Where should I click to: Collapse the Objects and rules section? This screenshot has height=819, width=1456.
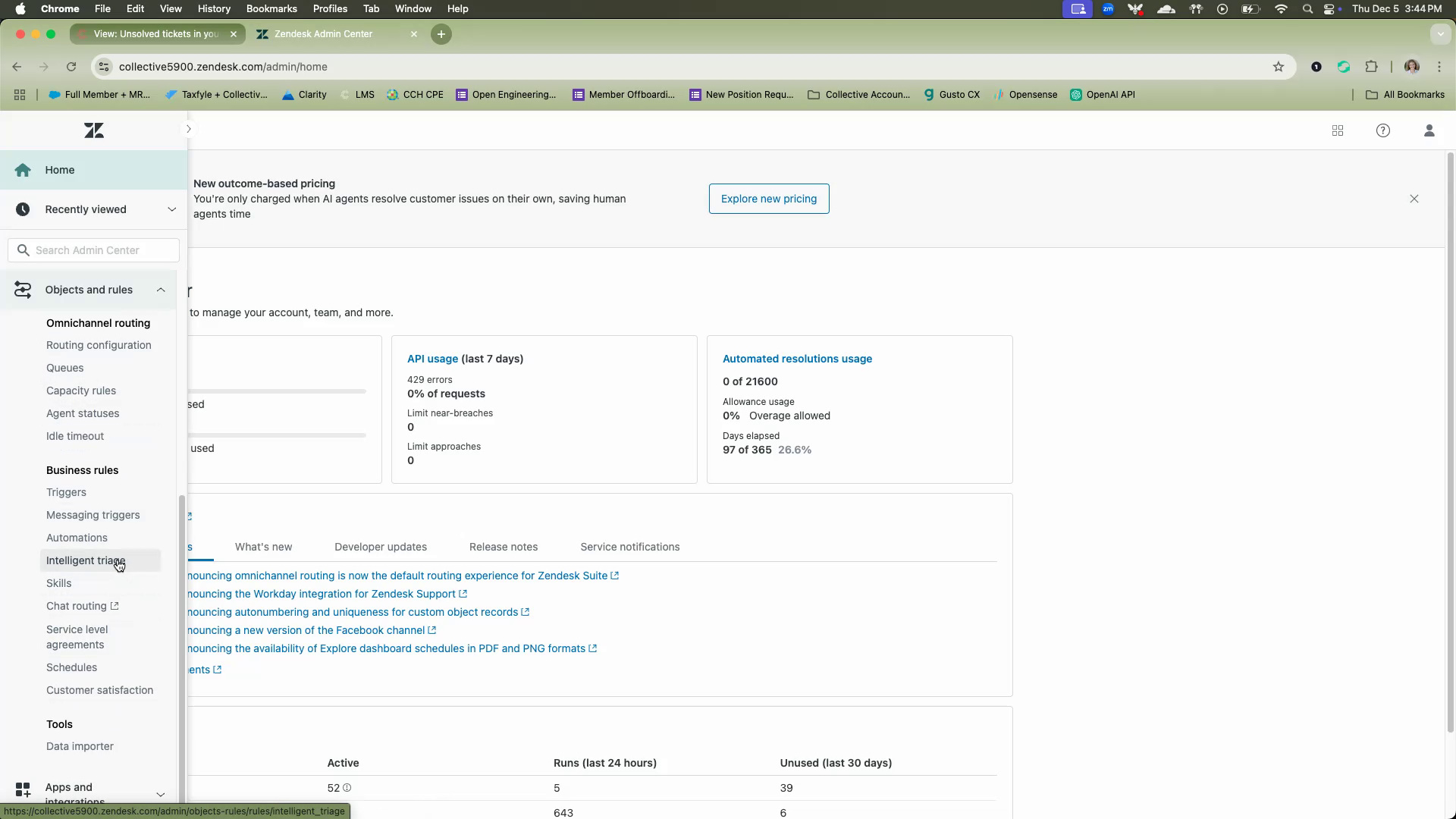161,290
